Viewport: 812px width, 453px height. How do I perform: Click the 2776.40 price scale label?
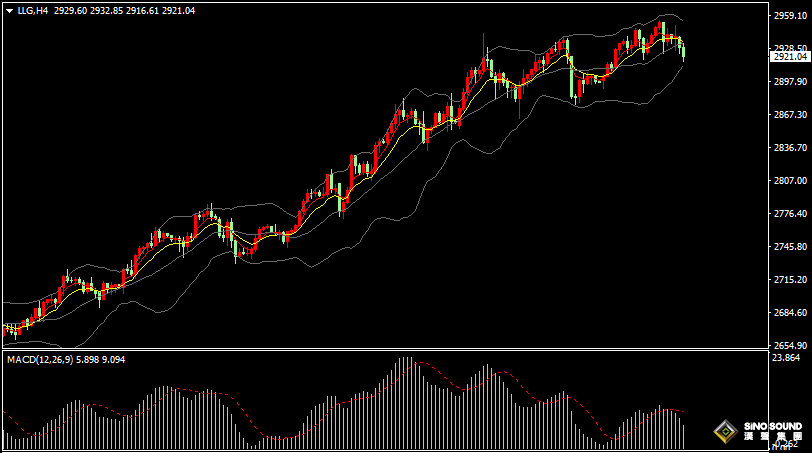790,213
